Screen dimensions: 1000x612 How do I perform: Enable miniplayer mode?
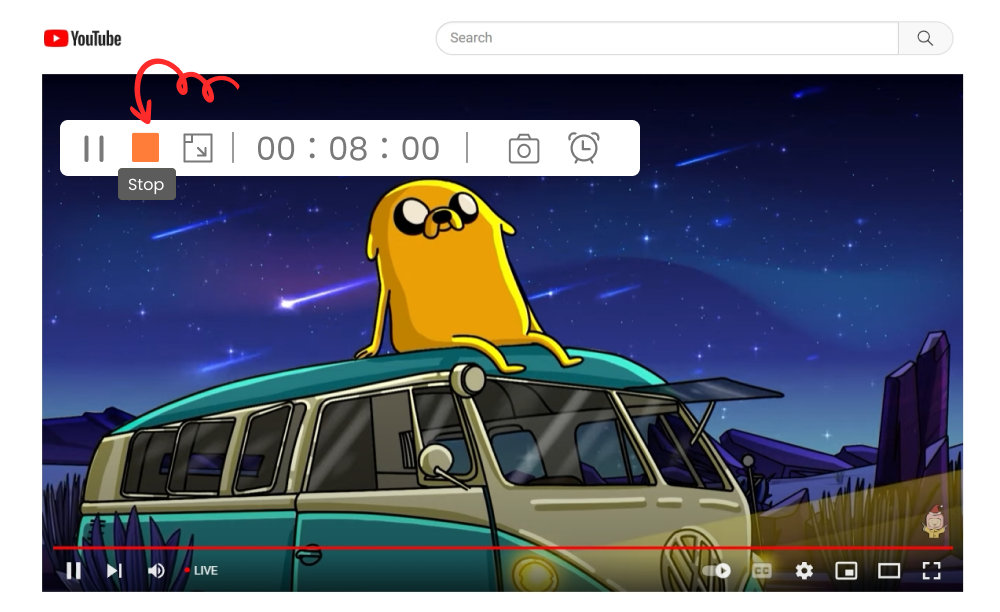846,571
